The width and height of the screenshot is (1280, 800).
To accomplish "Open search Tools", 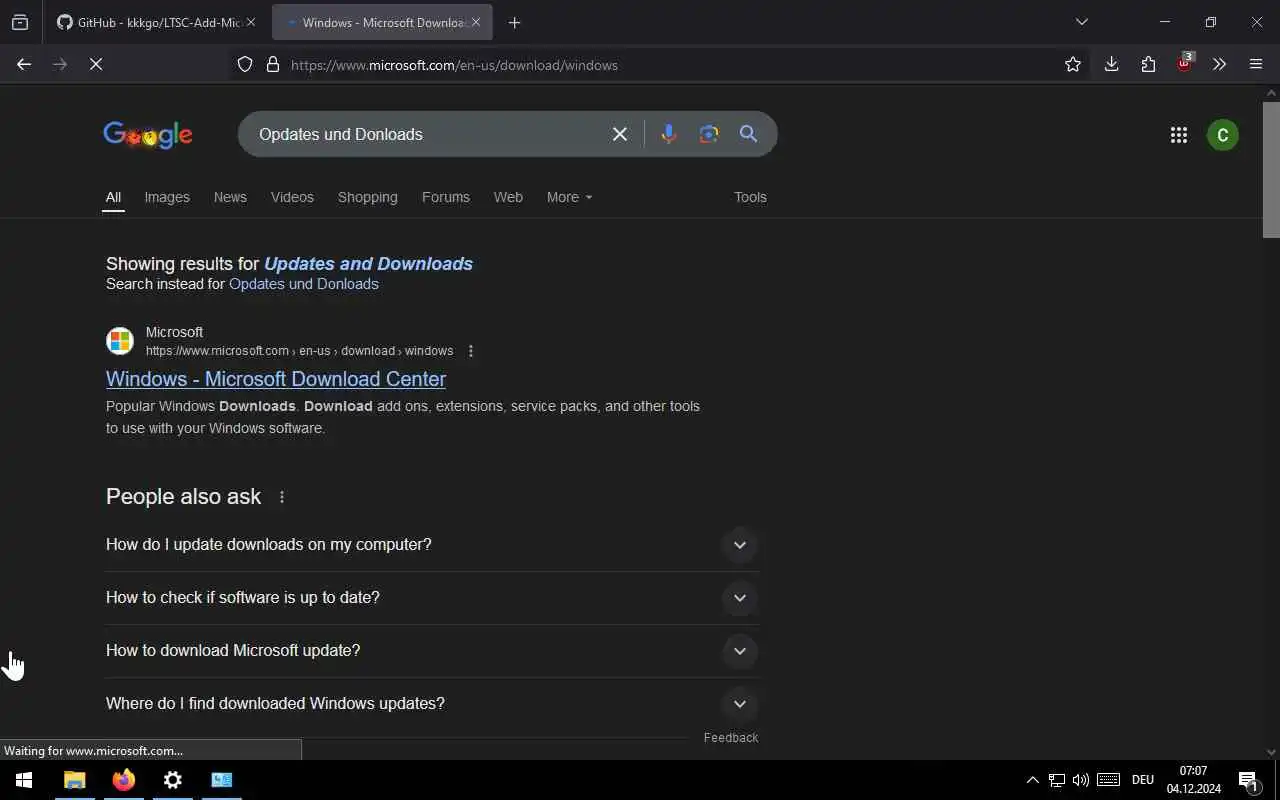I will (750, 197).
